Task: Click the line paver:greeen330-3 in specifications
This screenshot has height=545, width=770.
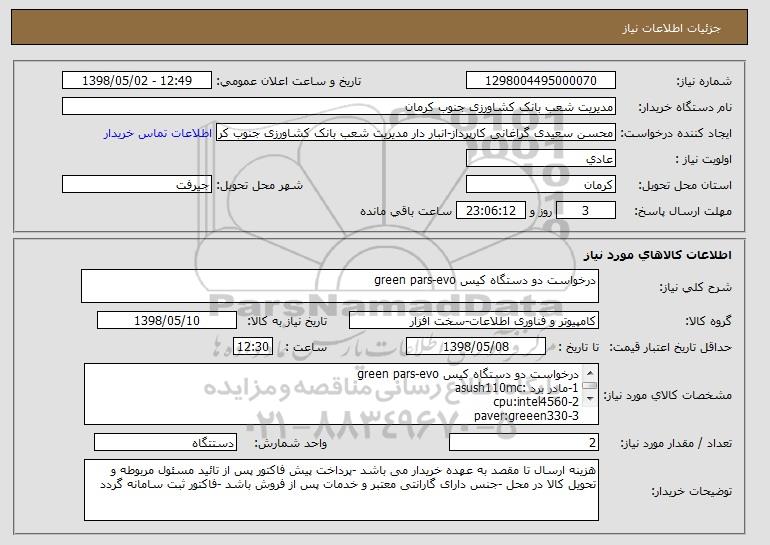Action: 526,416
